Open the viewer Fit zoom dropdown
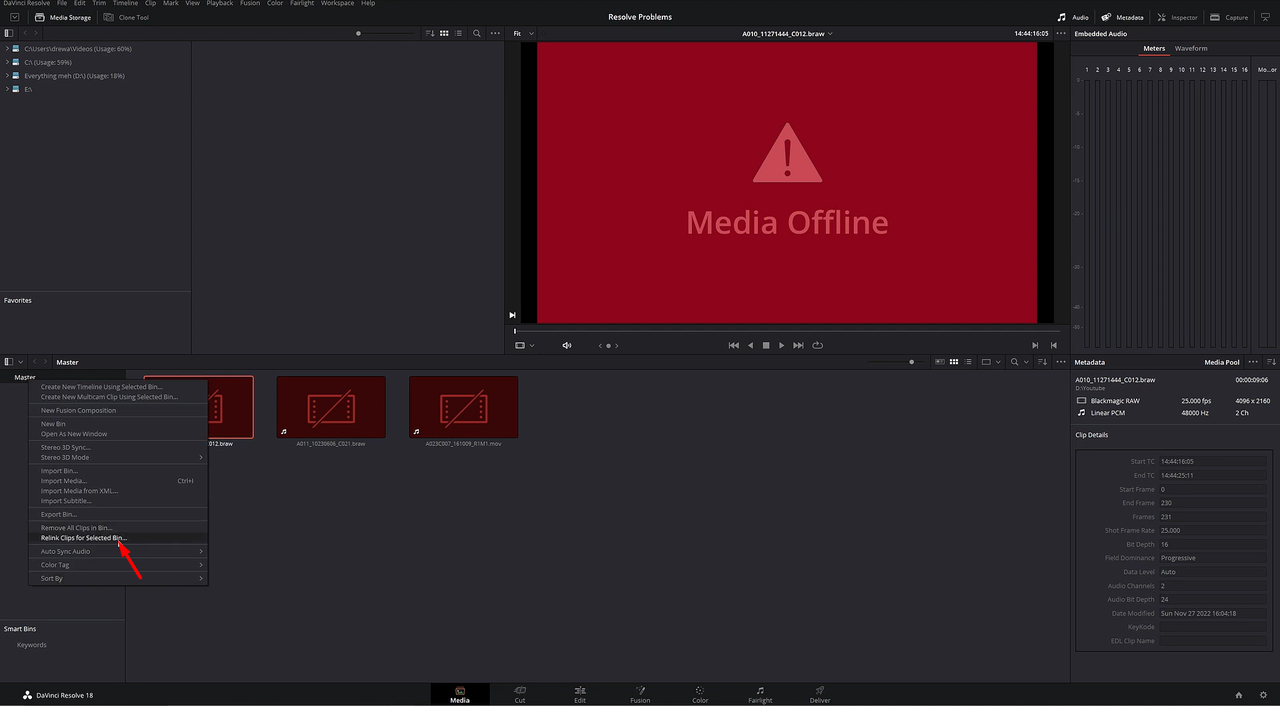 tap(524, 33)
